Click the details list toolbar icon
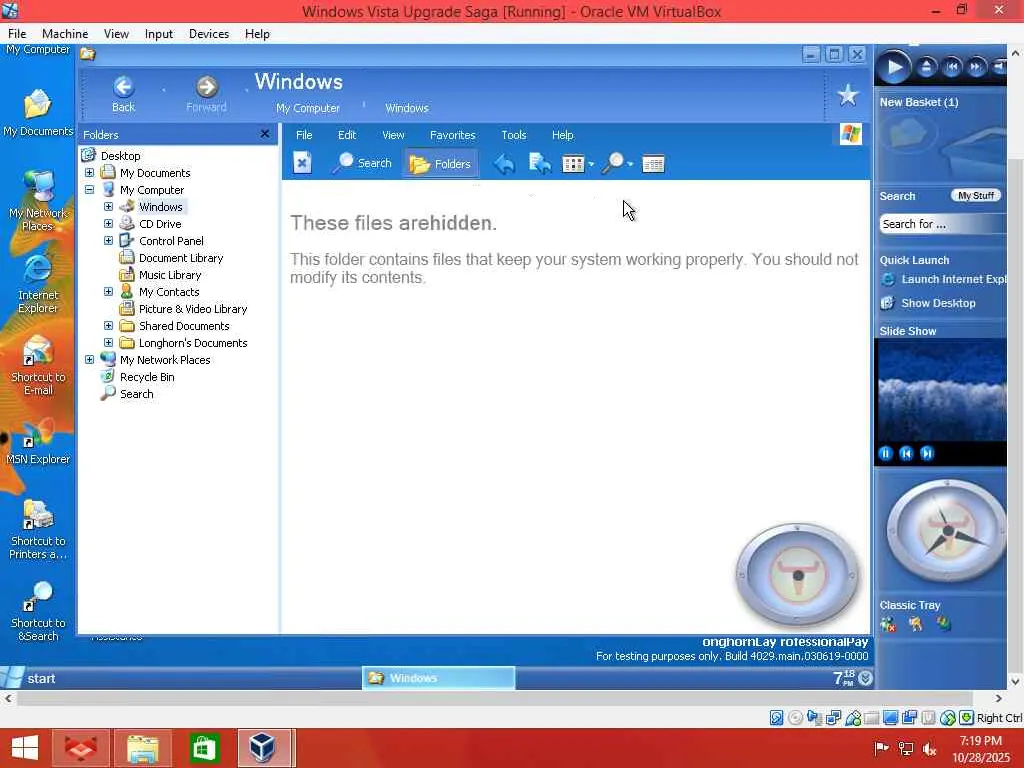Screen dimensions: 1024x768 click(653, 164)
